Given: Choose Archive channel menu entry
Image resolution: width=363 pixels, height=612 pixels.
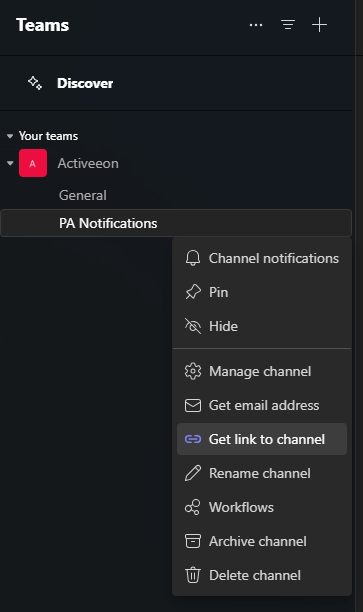Looking at the screenshot, I should tap(262, 541).
